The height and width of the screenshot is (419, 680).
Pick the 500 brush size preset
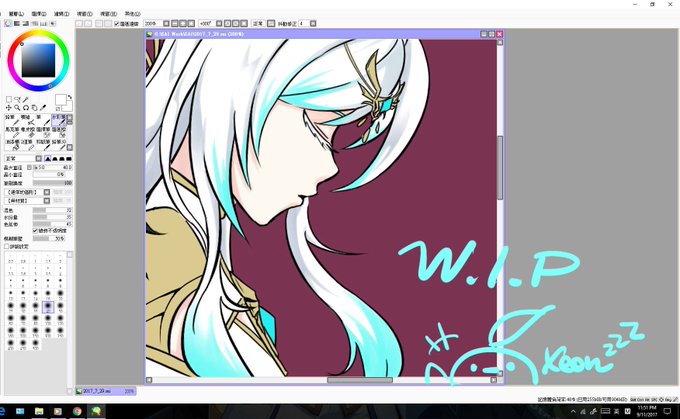click(x=36, y=344)
